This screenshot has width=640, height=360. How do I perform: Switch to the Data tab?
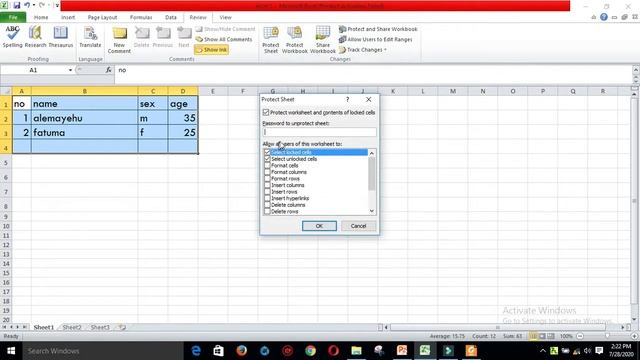(x=171, y=18)
